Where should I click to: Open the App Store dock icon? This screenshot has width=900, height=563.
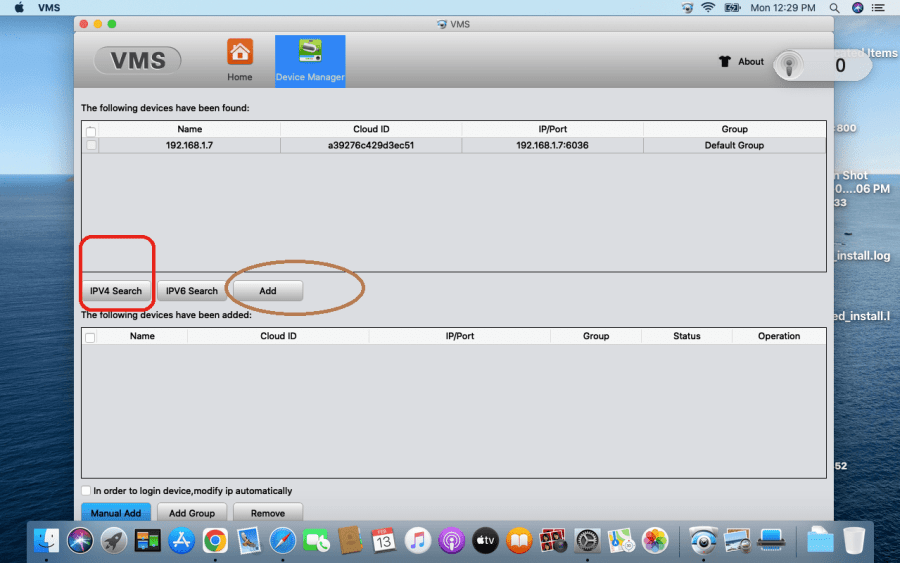(x=181, y=541)
